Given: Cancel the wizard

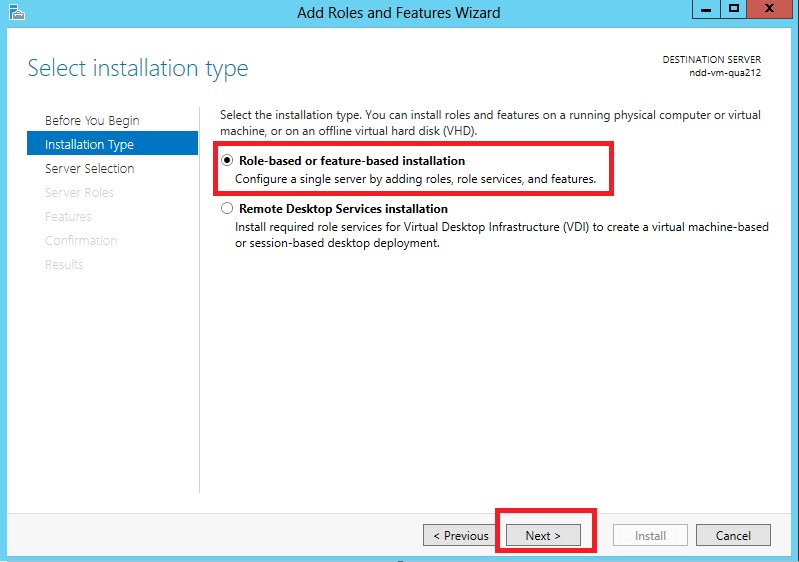Looking at the screenshot, I should (733, 536).
